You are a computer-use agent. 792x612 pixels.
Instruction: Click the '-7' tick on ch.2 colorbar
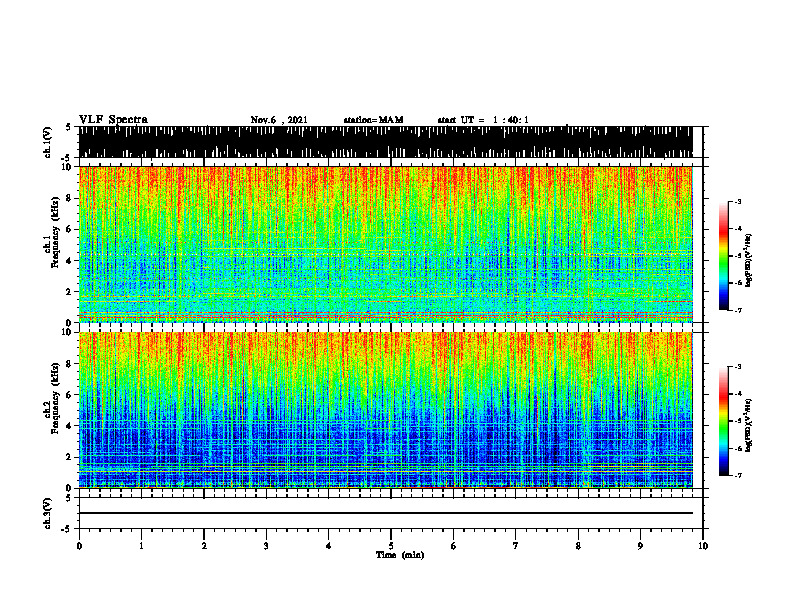tap(738, 475)
